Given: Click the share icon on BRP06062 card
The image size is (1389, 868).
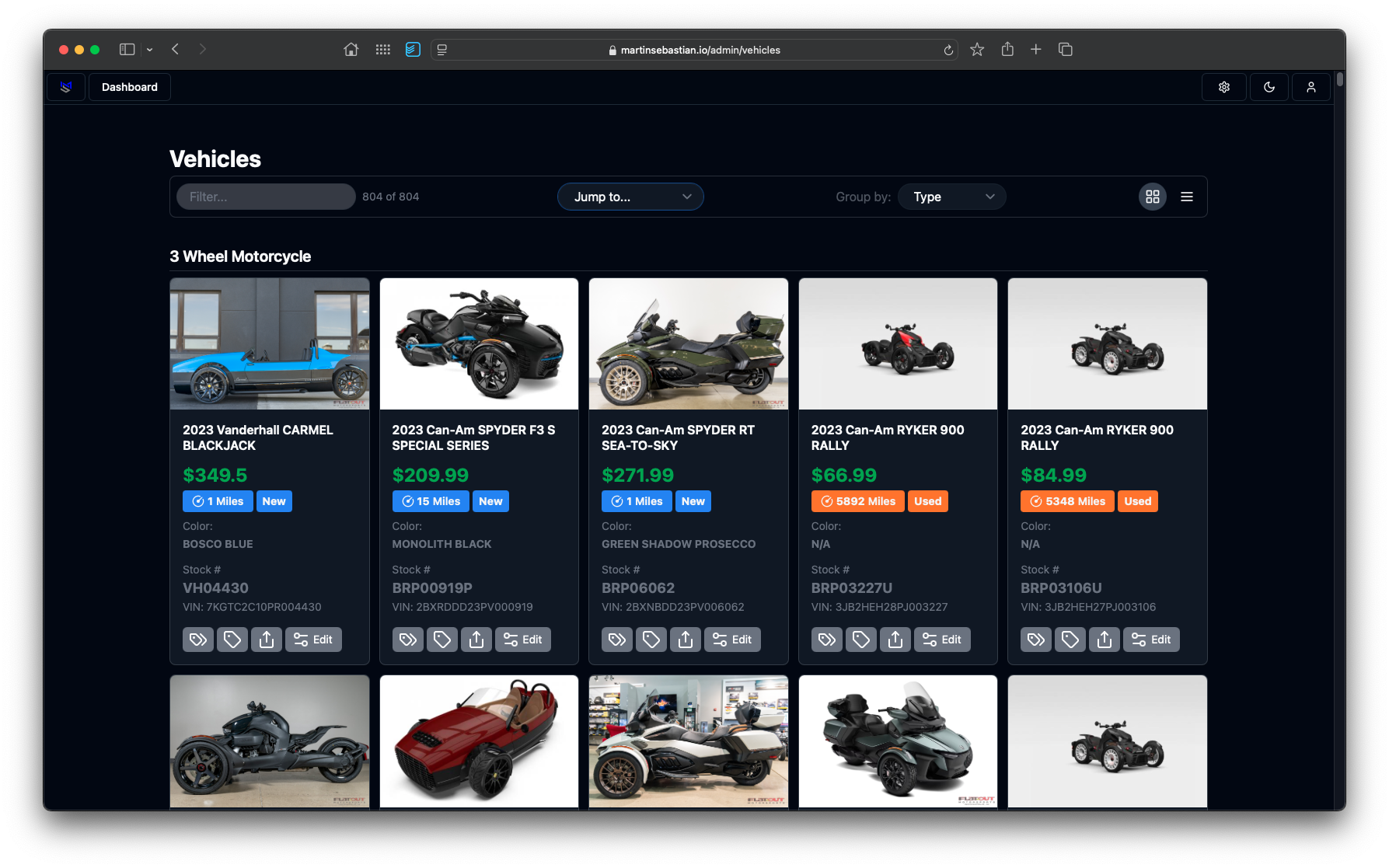Looking at the screenshot, I should (x=686, y=640).
